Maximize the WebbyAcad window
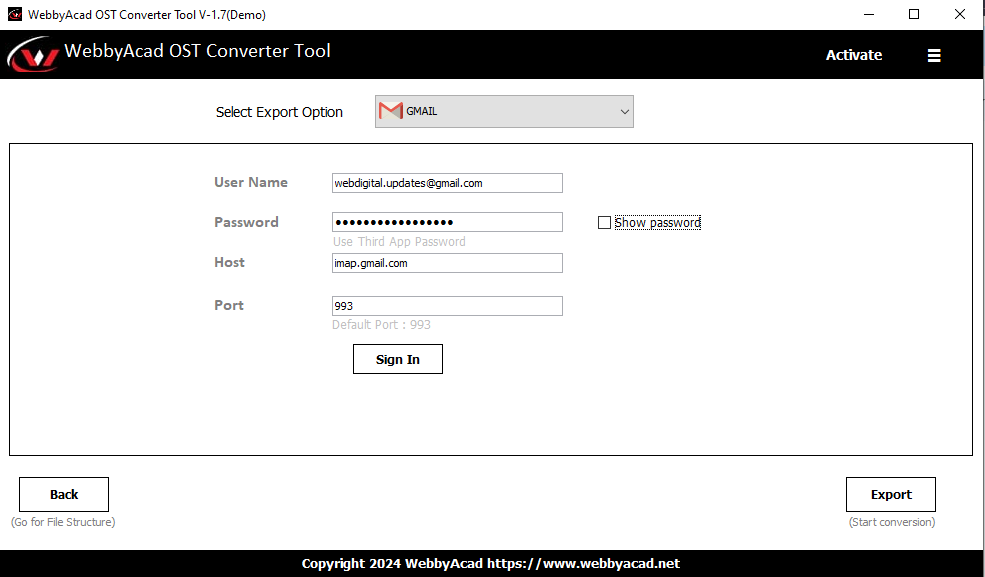This screenshot has width=985, height=577. point(914,14)
